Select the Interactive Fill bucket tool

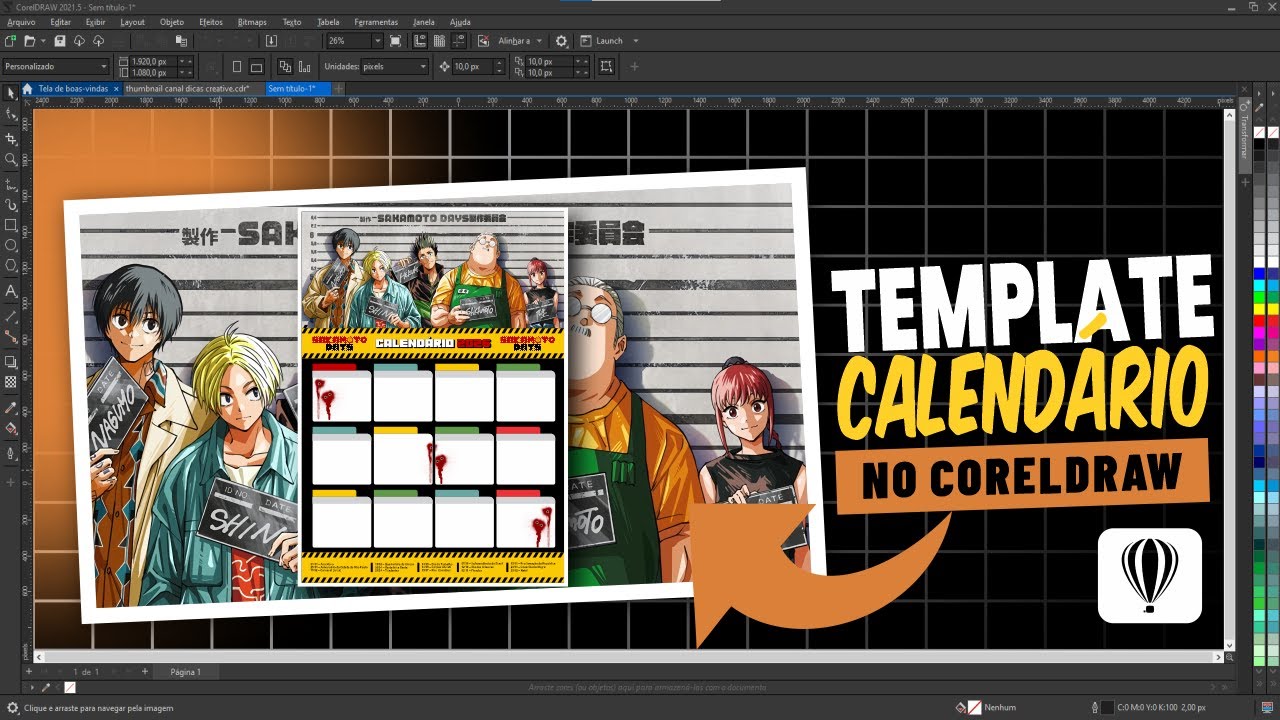(x=11, y=428)
